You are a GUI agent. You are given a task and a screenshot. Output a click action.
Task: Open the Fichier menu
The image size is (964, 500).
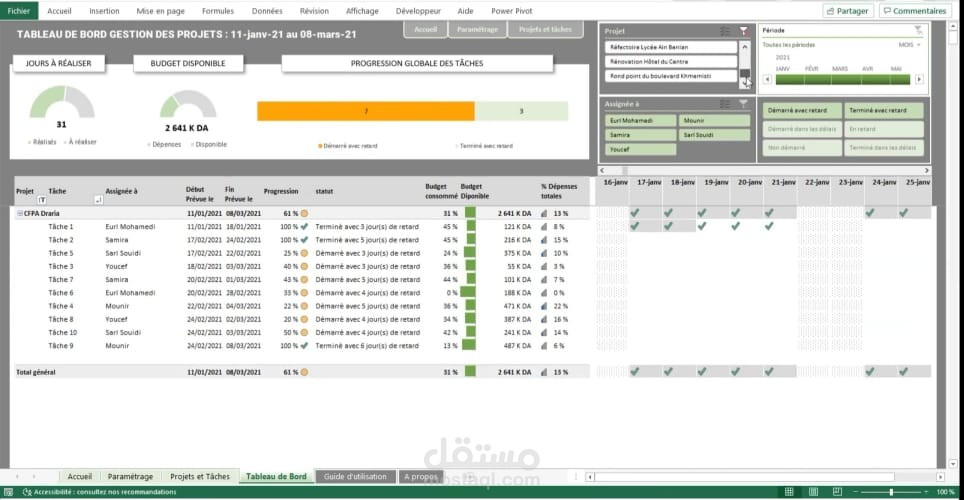click(x=18, y=11)
